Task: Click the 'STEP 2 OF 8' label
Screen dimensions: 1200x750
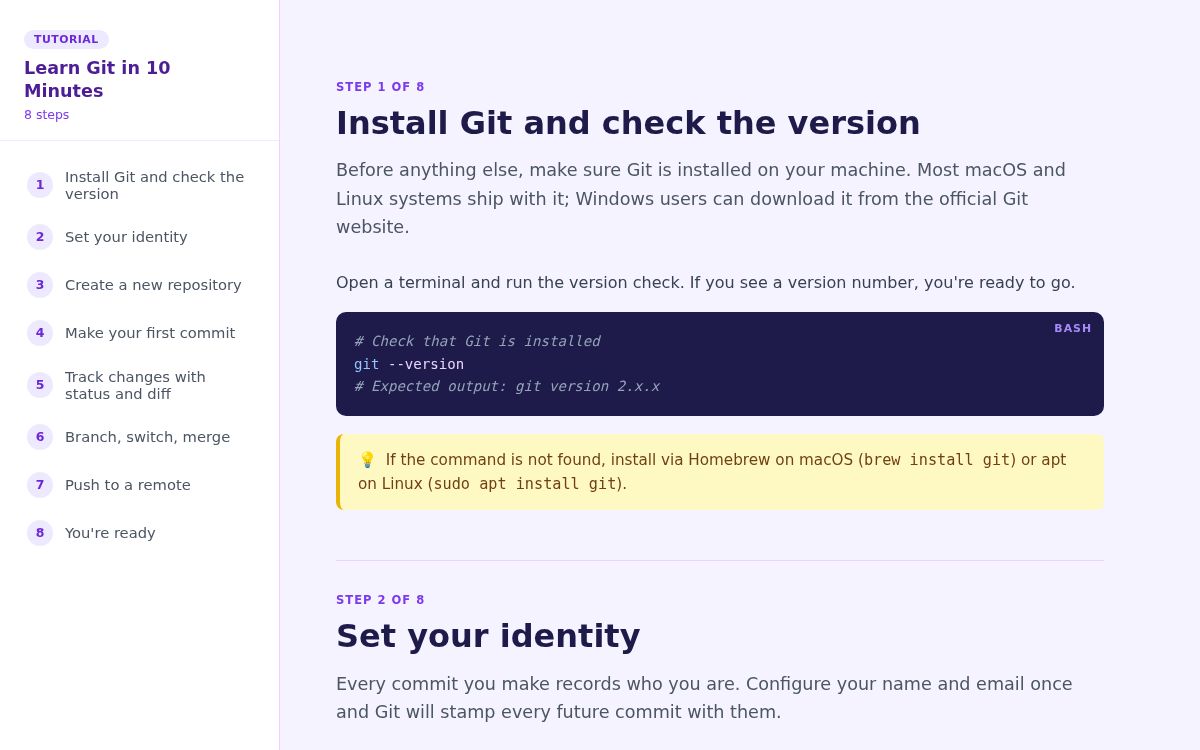Action: click(380, 600)
